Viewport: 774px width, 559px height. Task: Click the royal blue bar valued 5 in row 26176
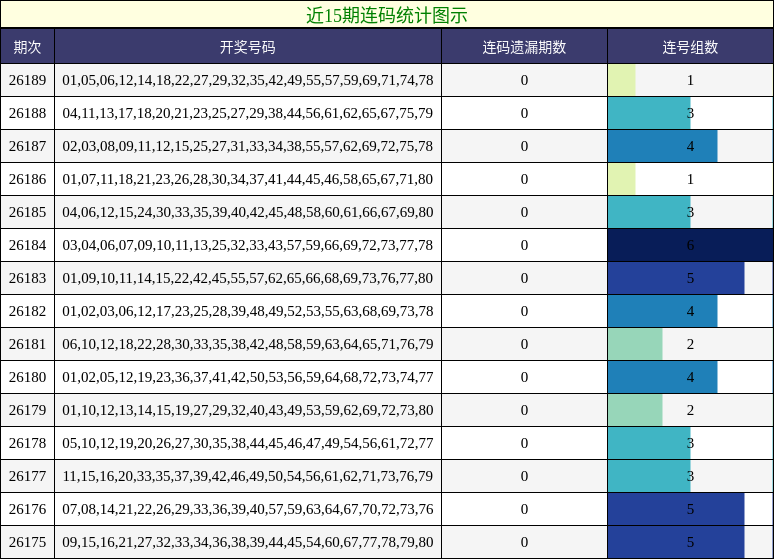[676, 510]
